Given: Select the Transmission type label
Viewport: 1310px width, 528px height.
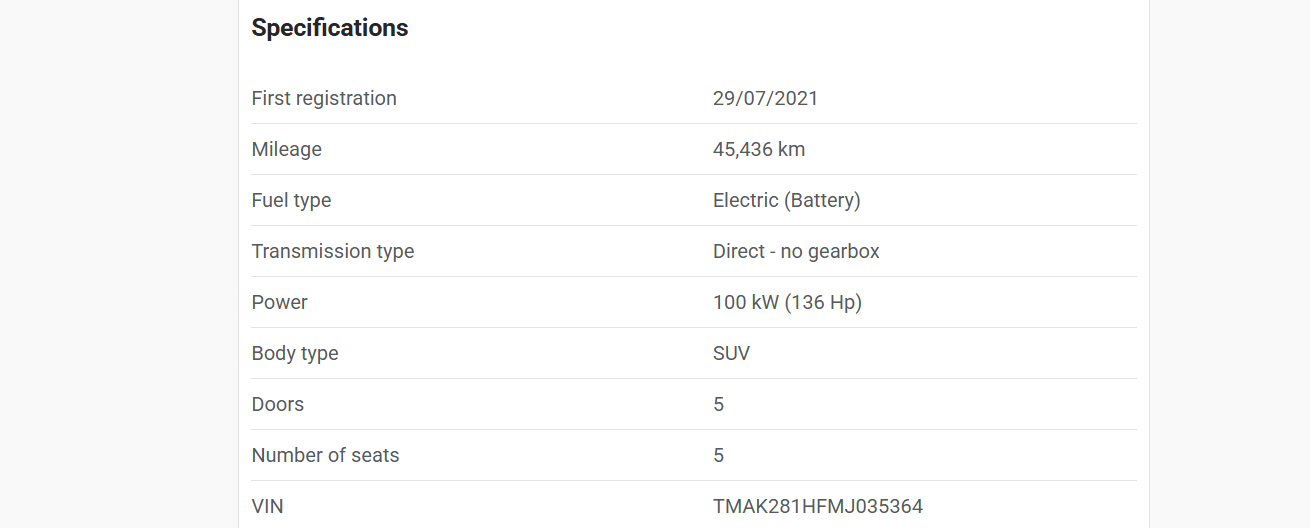Looking at the screenshot, I should [x=333, y=251].
